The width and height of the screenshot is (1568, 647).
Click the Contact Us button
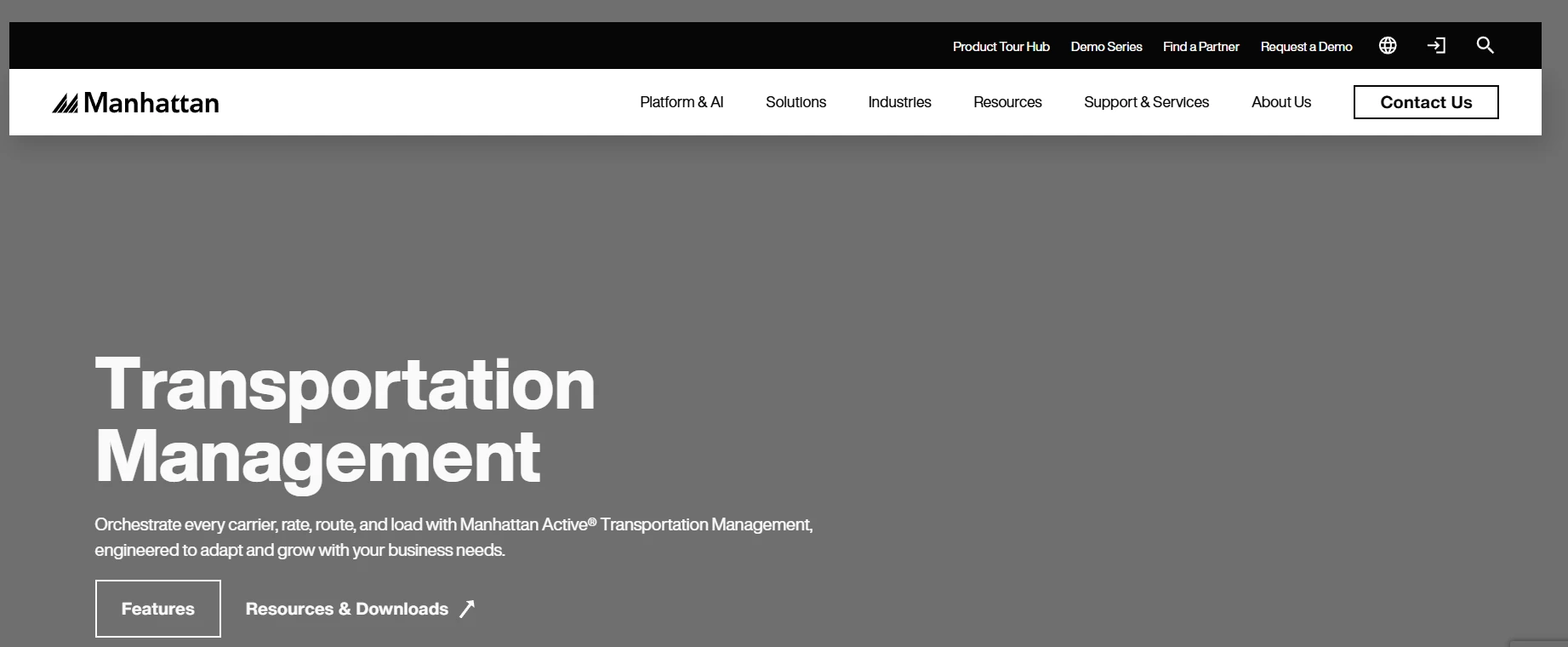(1426, 102)
